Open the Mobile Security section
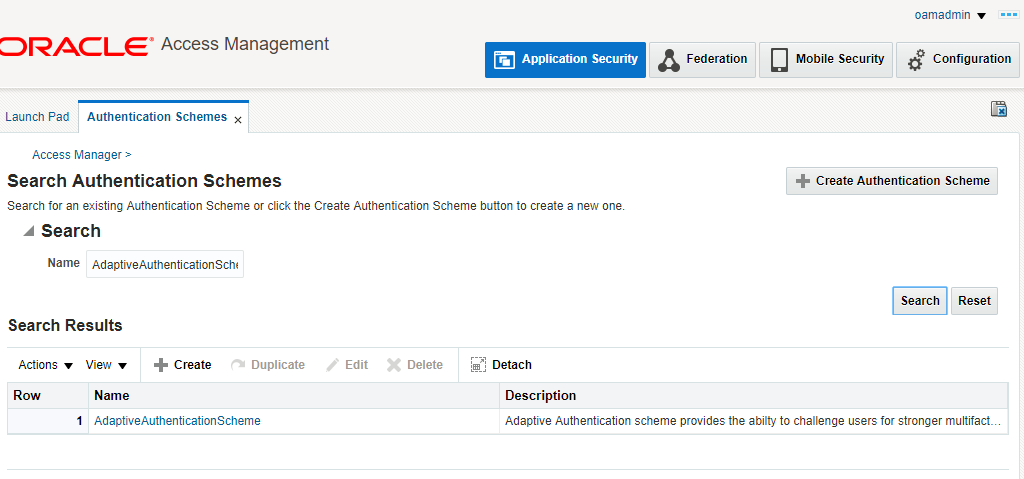This screenshot has width=1024, height=479. [825, 60]
